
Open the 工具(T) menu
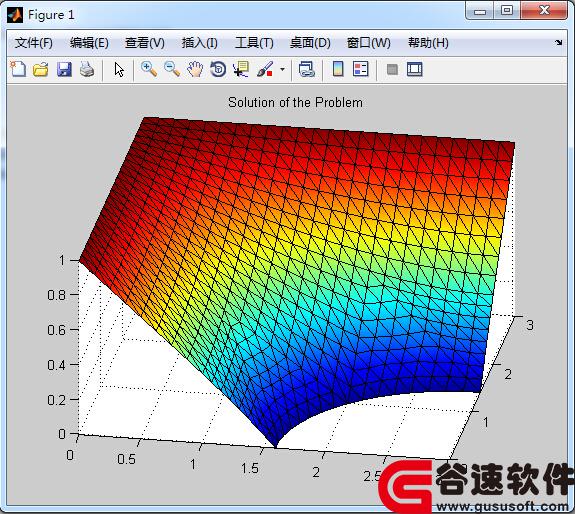[254, 43]
